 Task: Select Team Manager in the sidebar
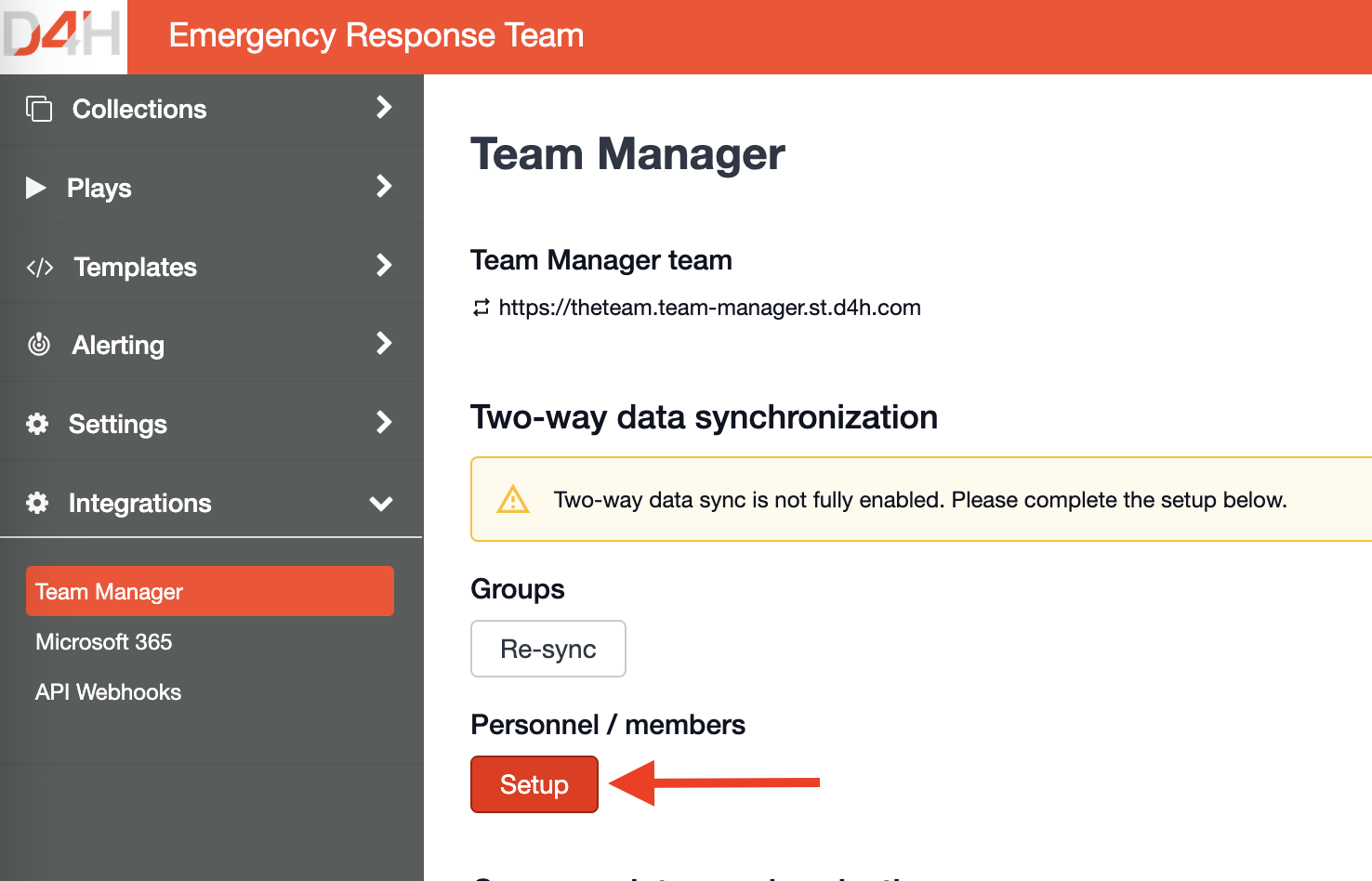pos(210,591)
